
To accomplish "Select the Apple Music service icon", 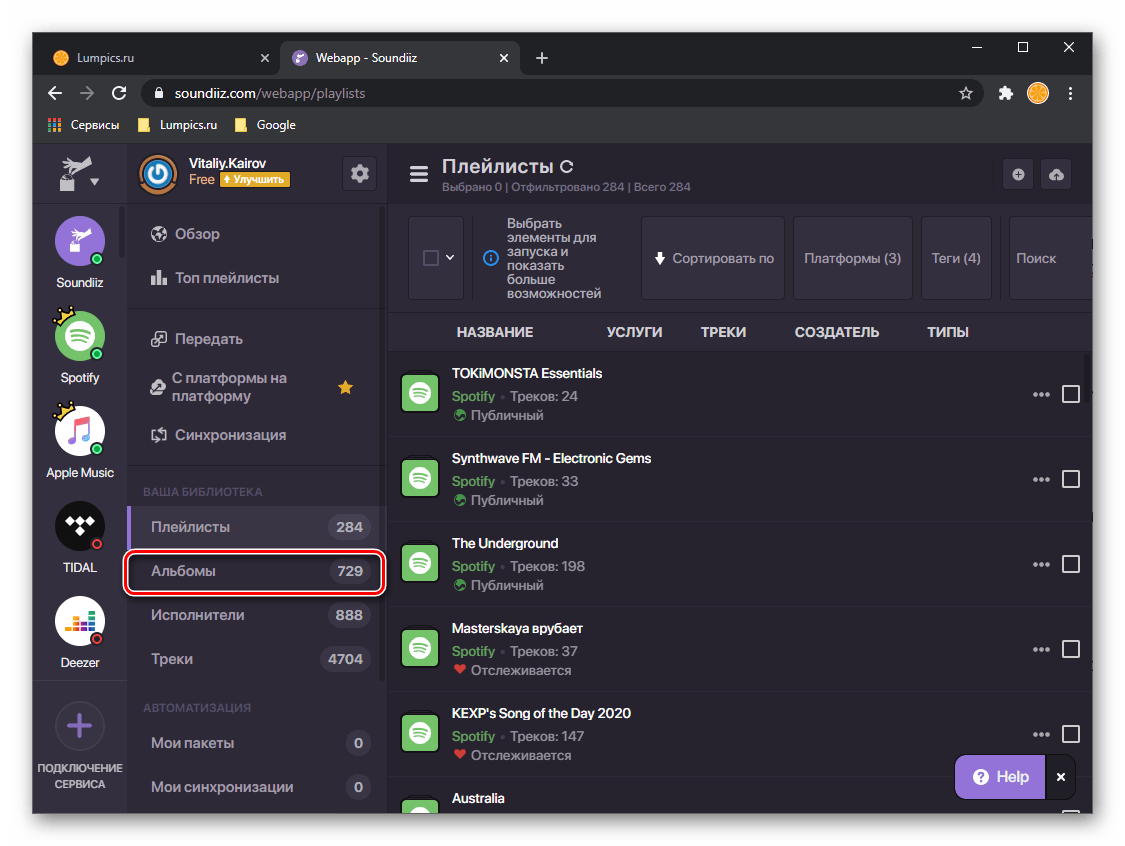I will tap(80, 431).
